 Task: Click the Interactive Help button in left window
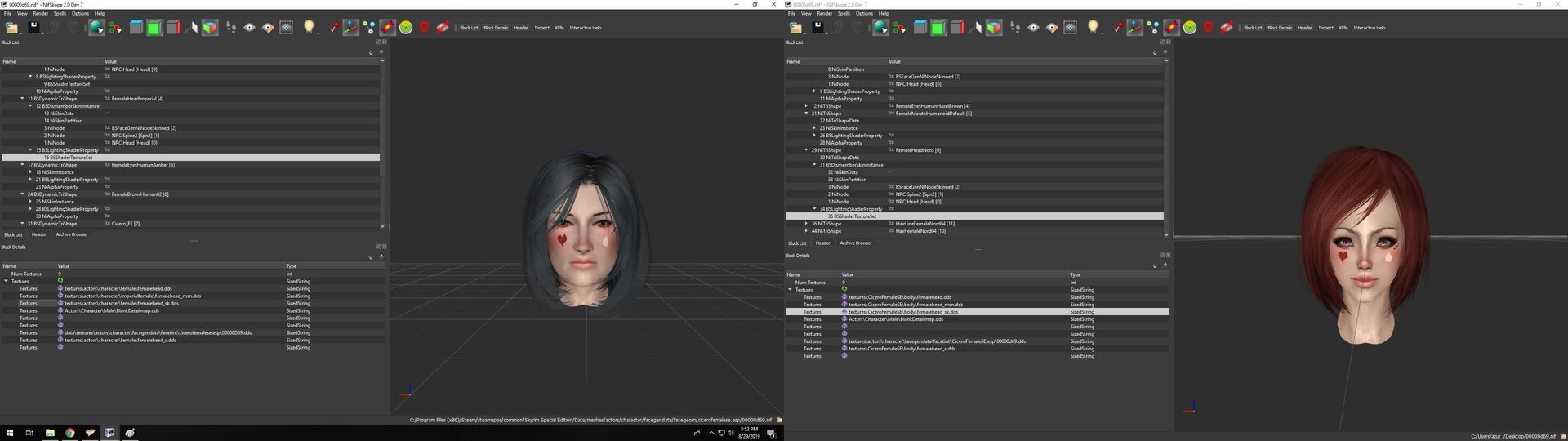(x=586, y=28)
